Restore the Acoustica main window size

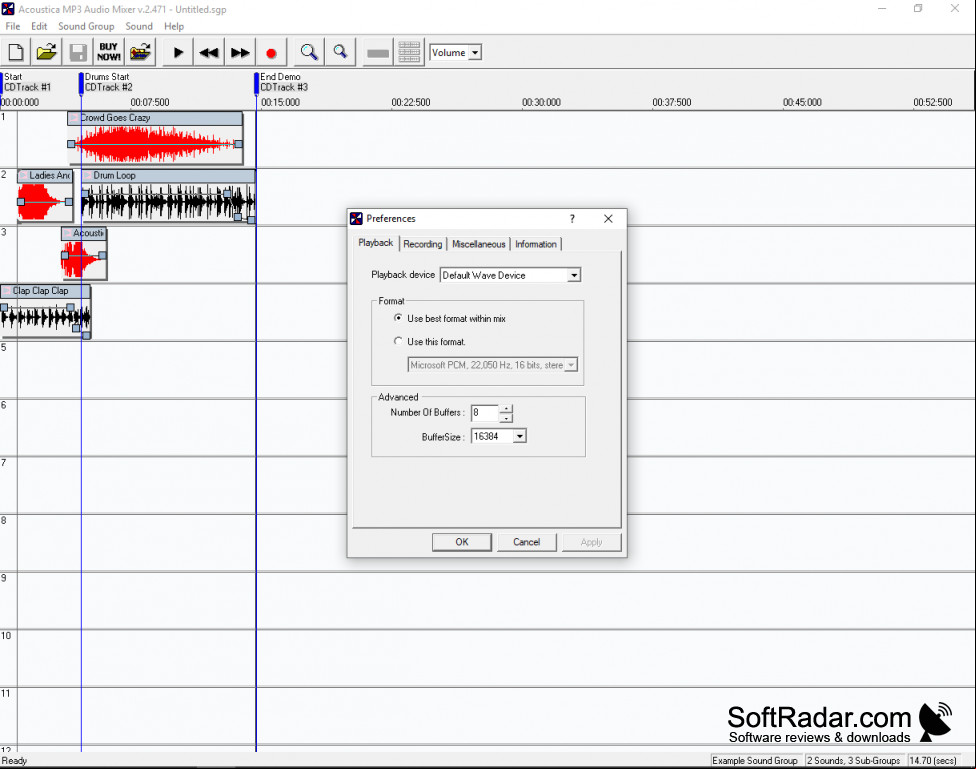pos(918,9)
